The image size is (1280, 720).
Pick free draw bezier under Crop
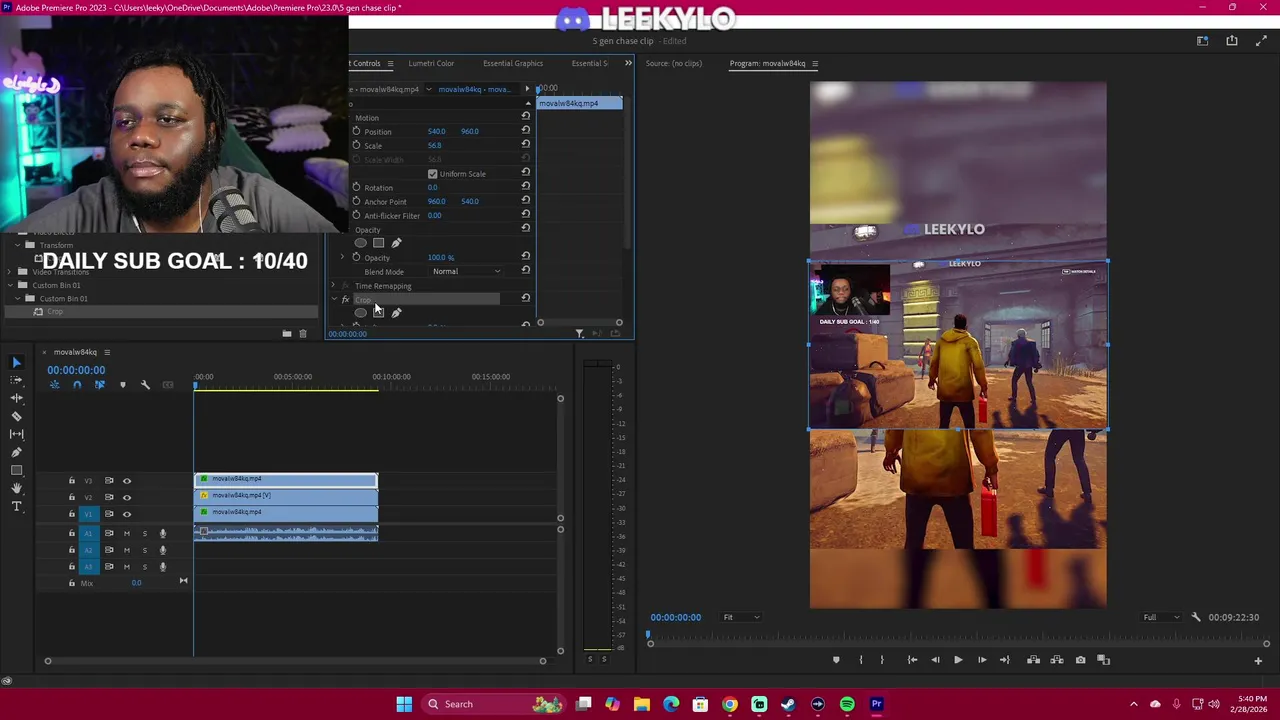396,313
